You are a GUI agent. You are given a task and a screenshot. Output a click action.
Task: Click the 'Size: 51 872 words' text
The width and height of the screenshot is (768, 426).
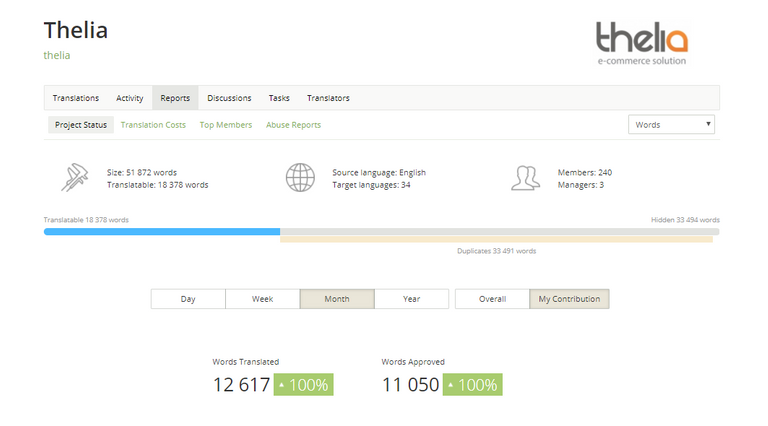click(142, 172)
